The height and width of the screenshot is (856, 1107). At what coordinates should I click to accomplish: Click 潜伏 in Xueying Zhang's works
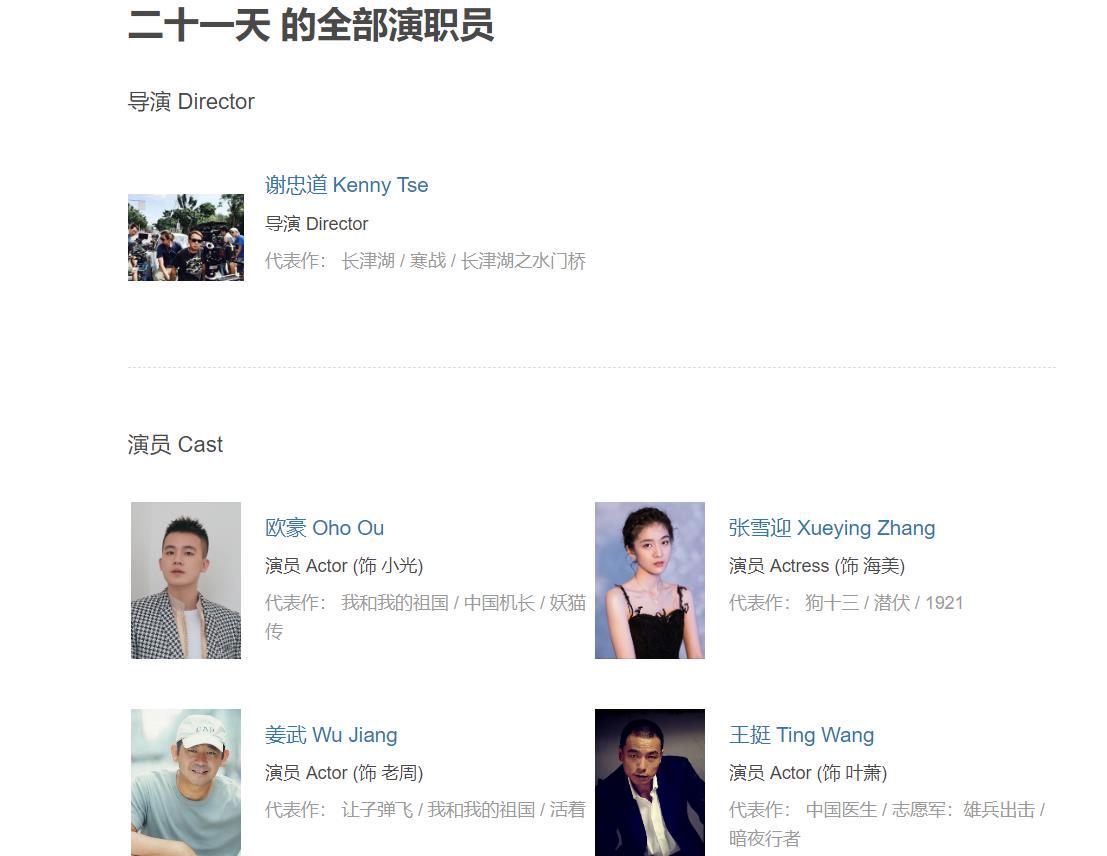pos(892,603)
